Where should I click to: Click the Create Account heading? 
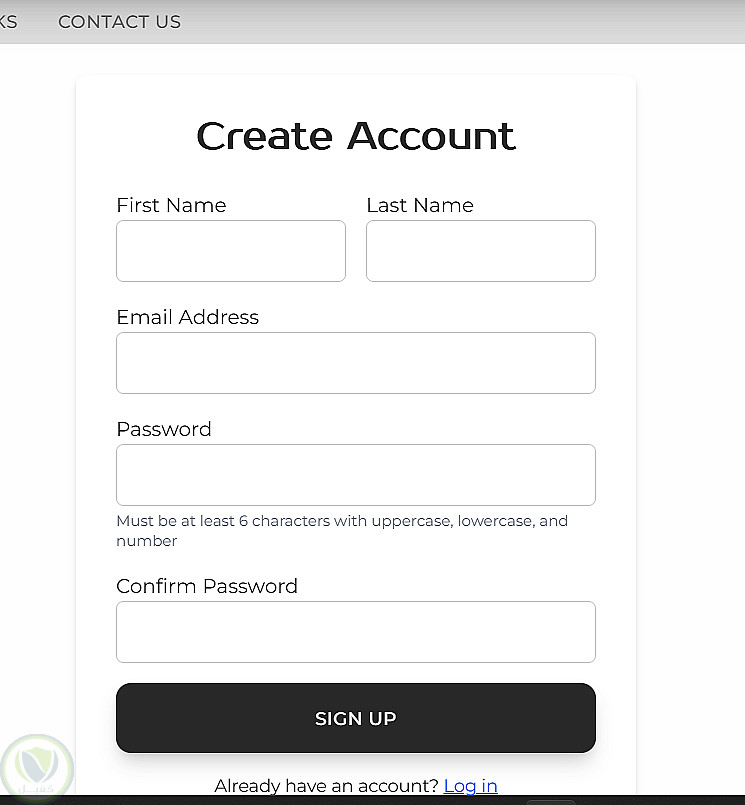(x=356, y=136)
